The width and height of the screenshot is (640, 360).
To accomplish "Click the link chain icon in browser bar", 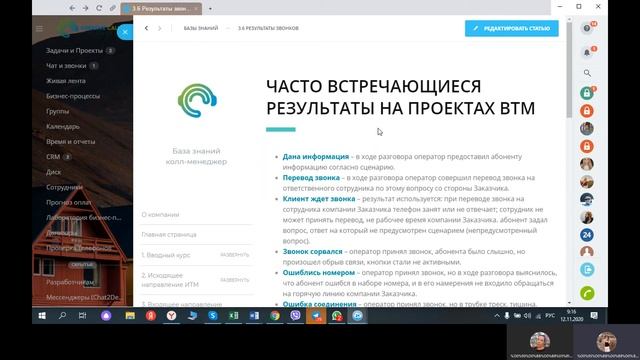I will point(112,8).
